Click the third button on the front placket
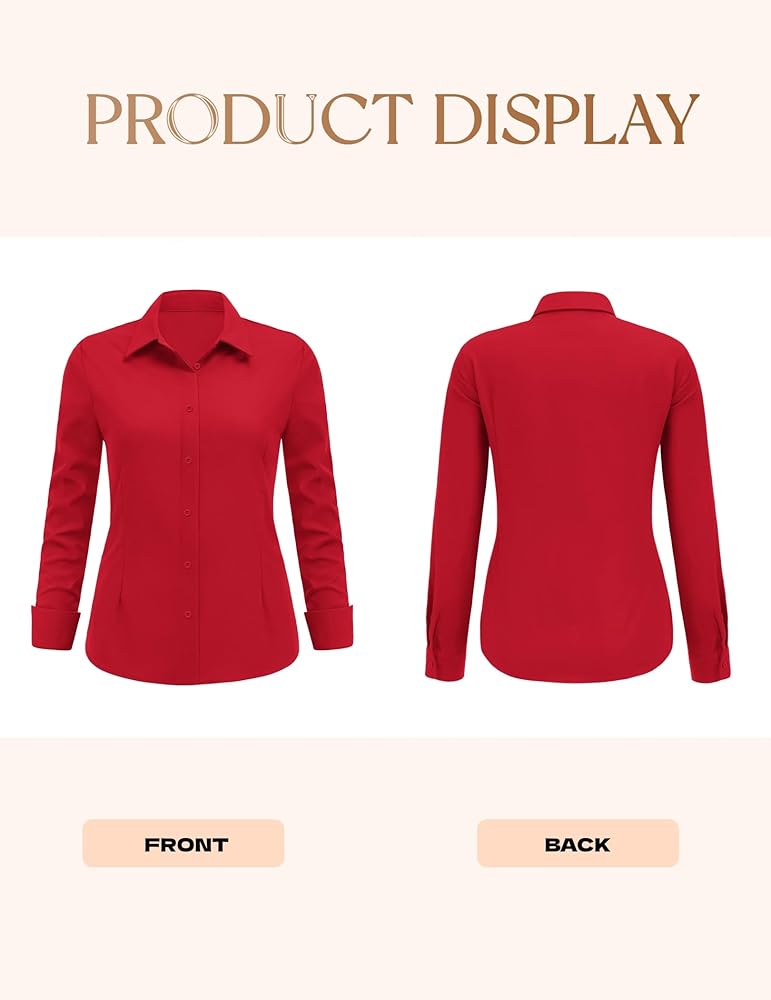Viewport: 771px width, 1000px height. (189, 459)
